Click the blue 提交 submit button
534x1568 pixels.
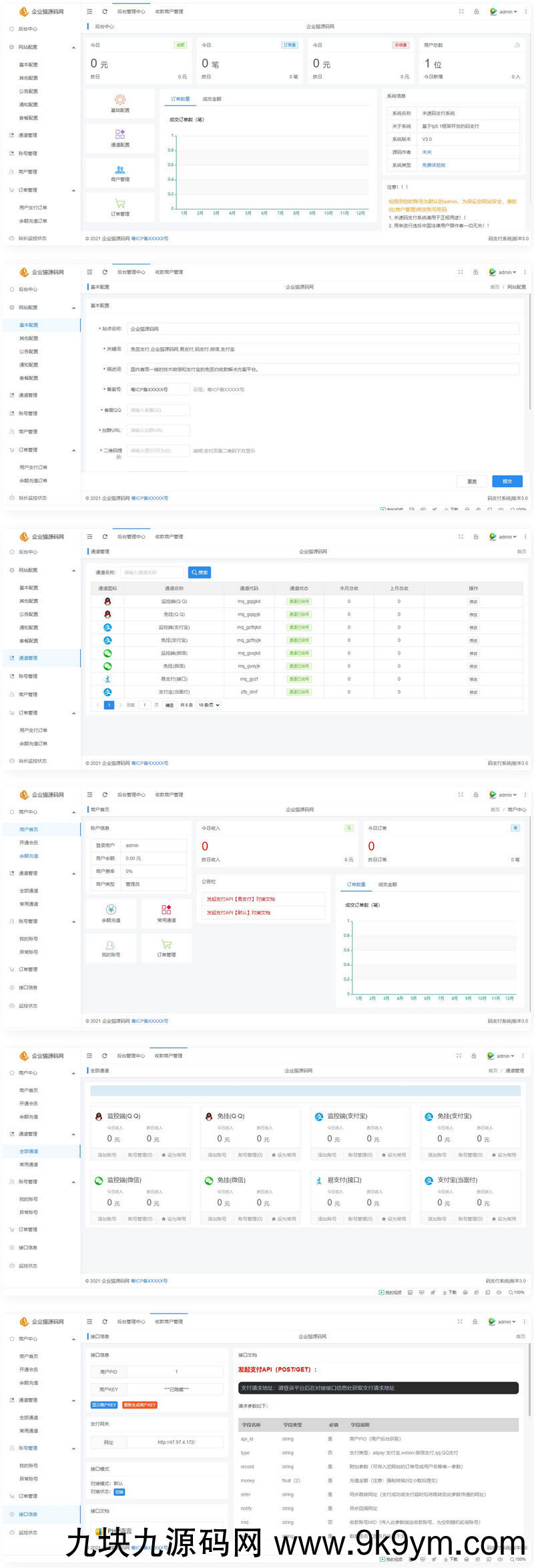click(x=507, y=481)
